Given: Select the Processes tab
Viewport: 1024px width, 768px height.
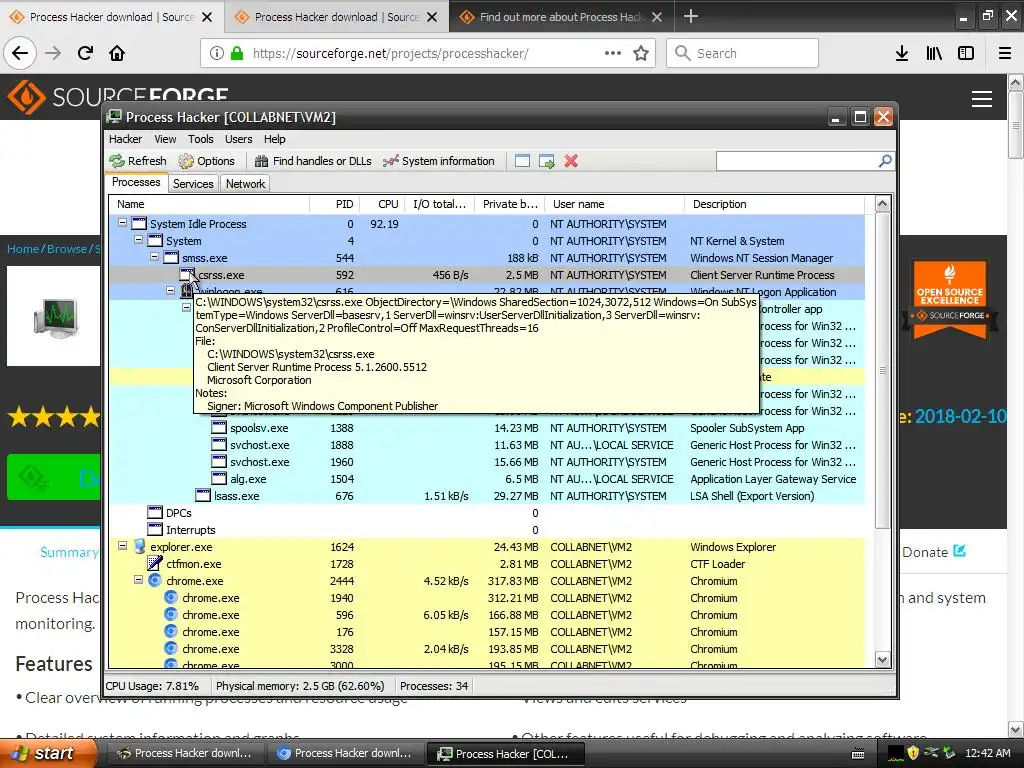Looking at the screenshot, I should pos(136,182).
